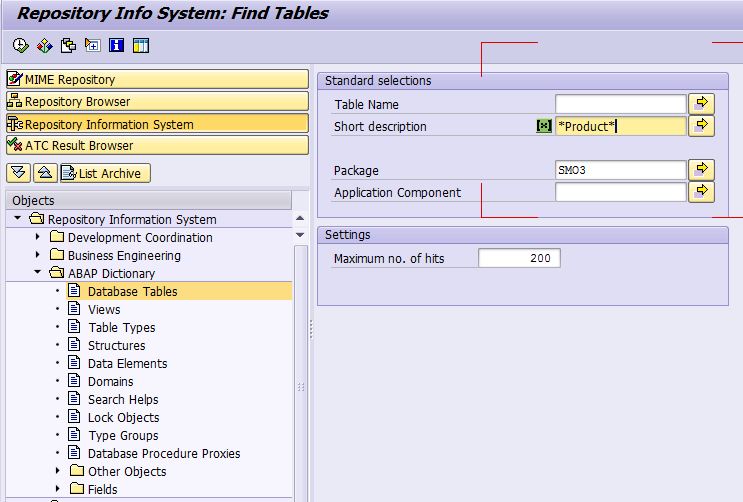The width and height of the screenshot is (743, 502).
Task: Click the Views document icon
Action: pyautogui.click(x=74, y=308)
